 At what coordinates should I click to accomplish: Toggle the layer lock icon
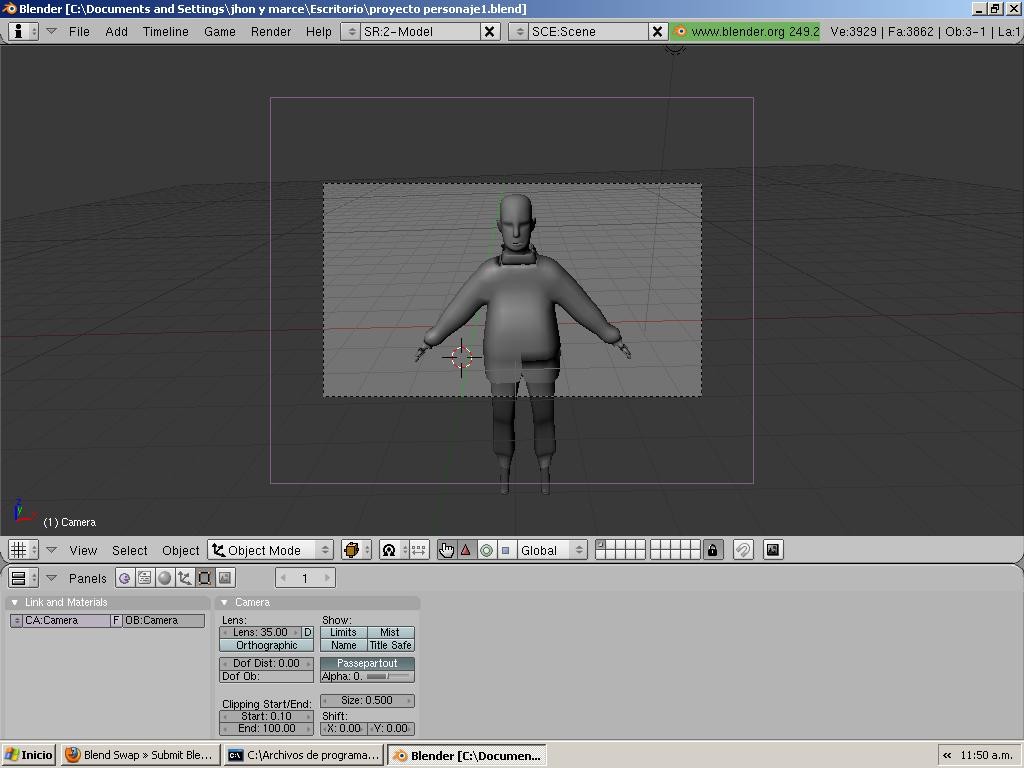click(711, 549)
